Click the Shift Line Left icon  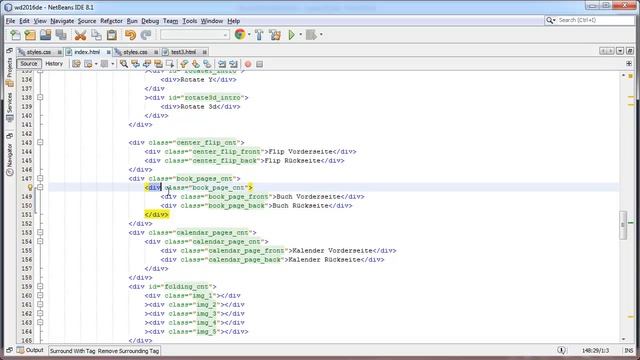pos(222,64)
